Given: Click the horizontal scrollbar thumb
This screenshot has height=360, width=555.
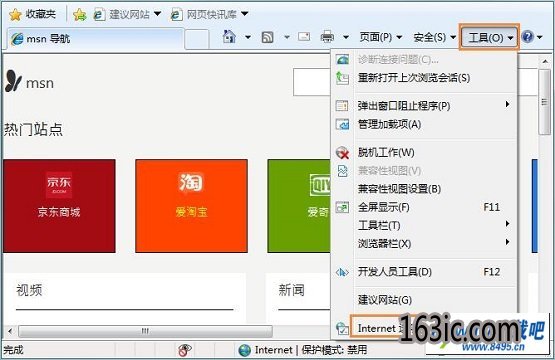Looking at the screenshot, I should click(x=145, y=331).
